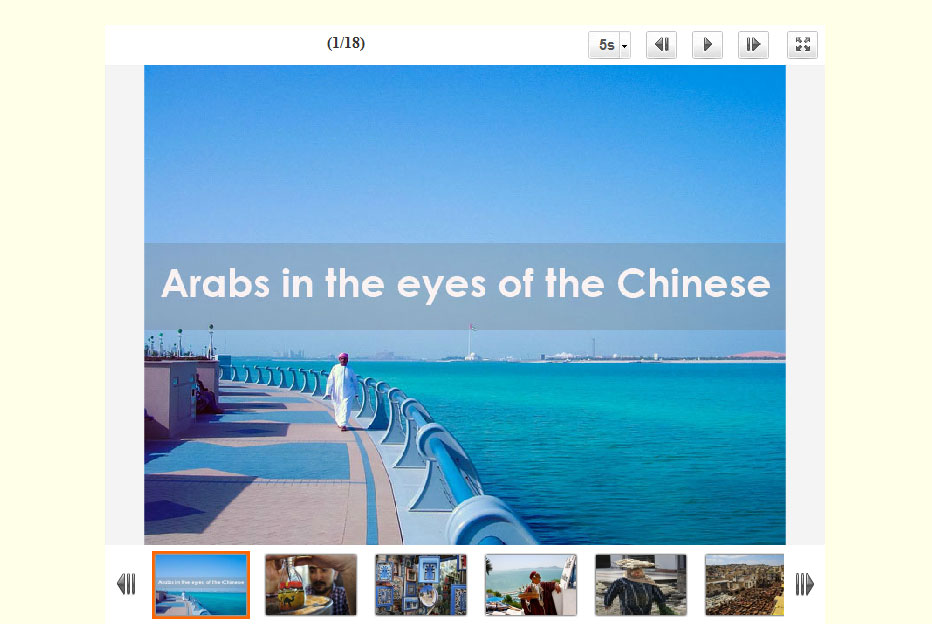Click the dropdown arrow next to 5s

tap(624, 46)
